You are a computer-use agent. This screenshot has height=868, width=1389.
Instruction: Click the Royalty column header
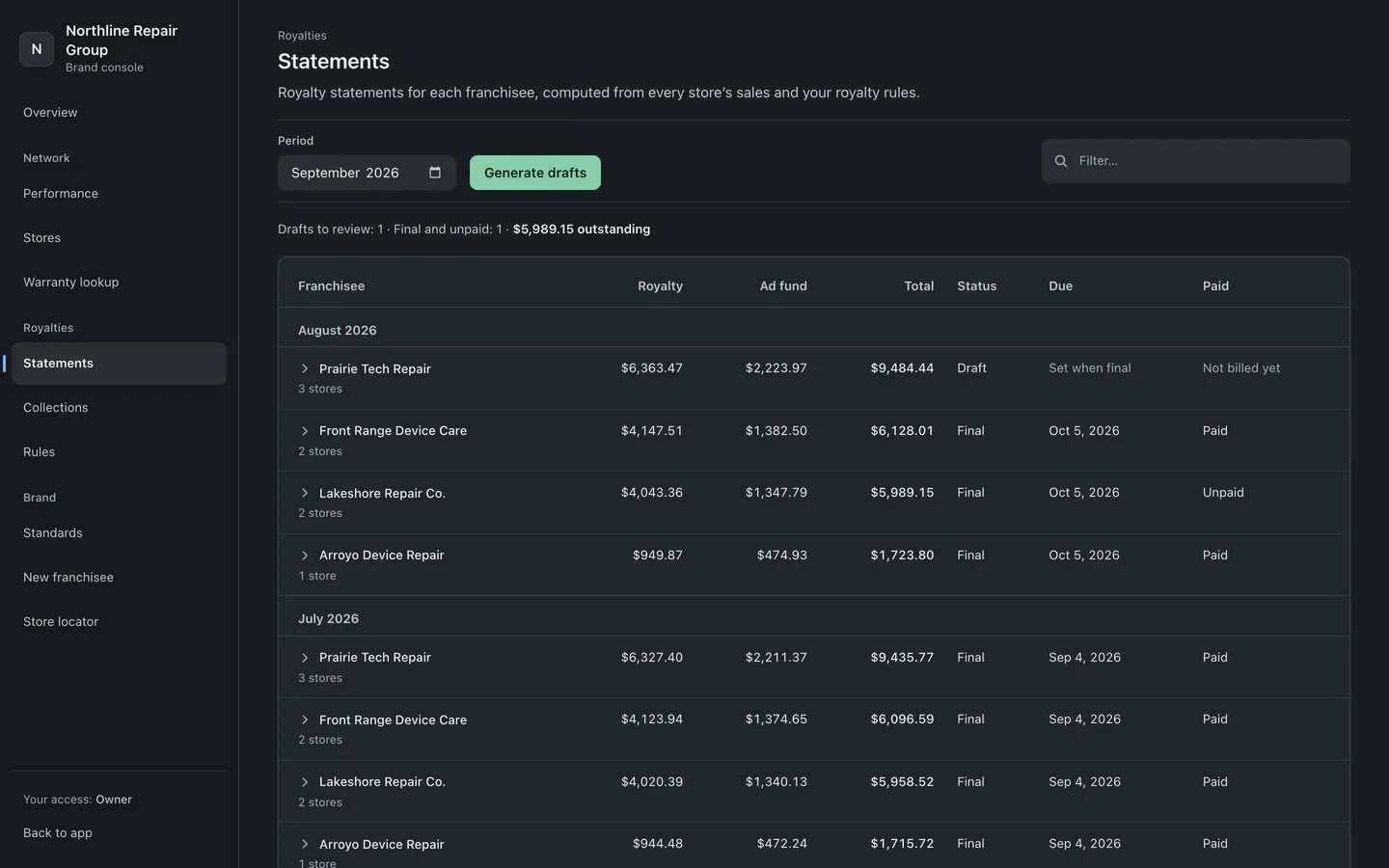660,286
